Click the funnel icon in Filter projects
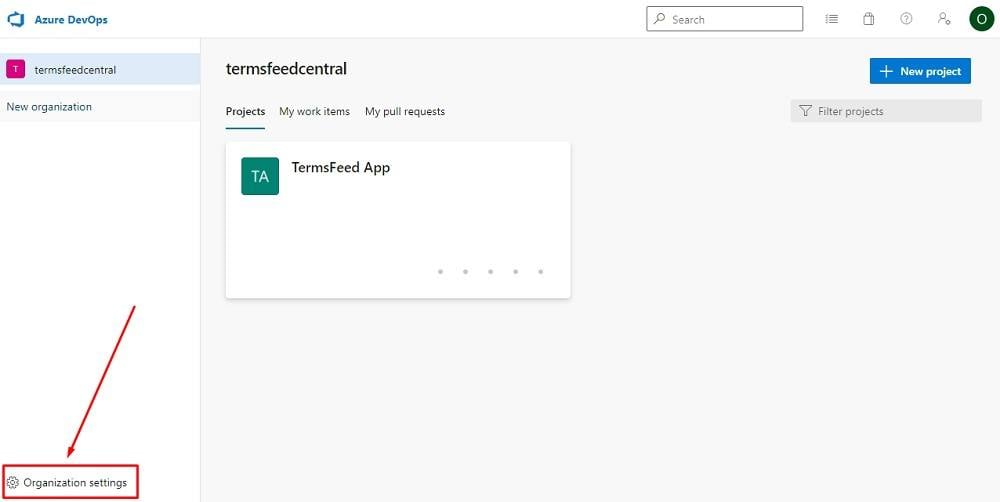1000x502 pixels. [x=805, y=111]
